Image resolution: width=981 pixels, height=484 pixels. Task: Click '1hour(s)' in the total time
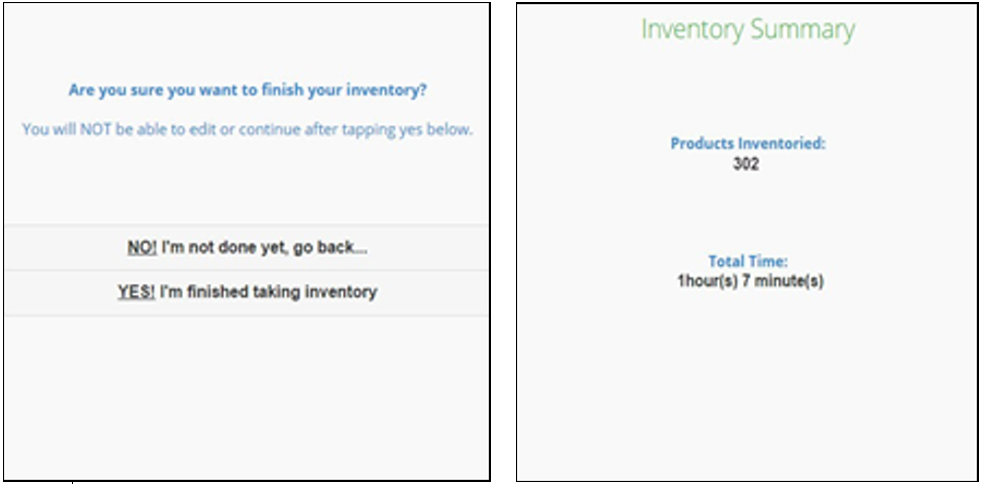707,281
